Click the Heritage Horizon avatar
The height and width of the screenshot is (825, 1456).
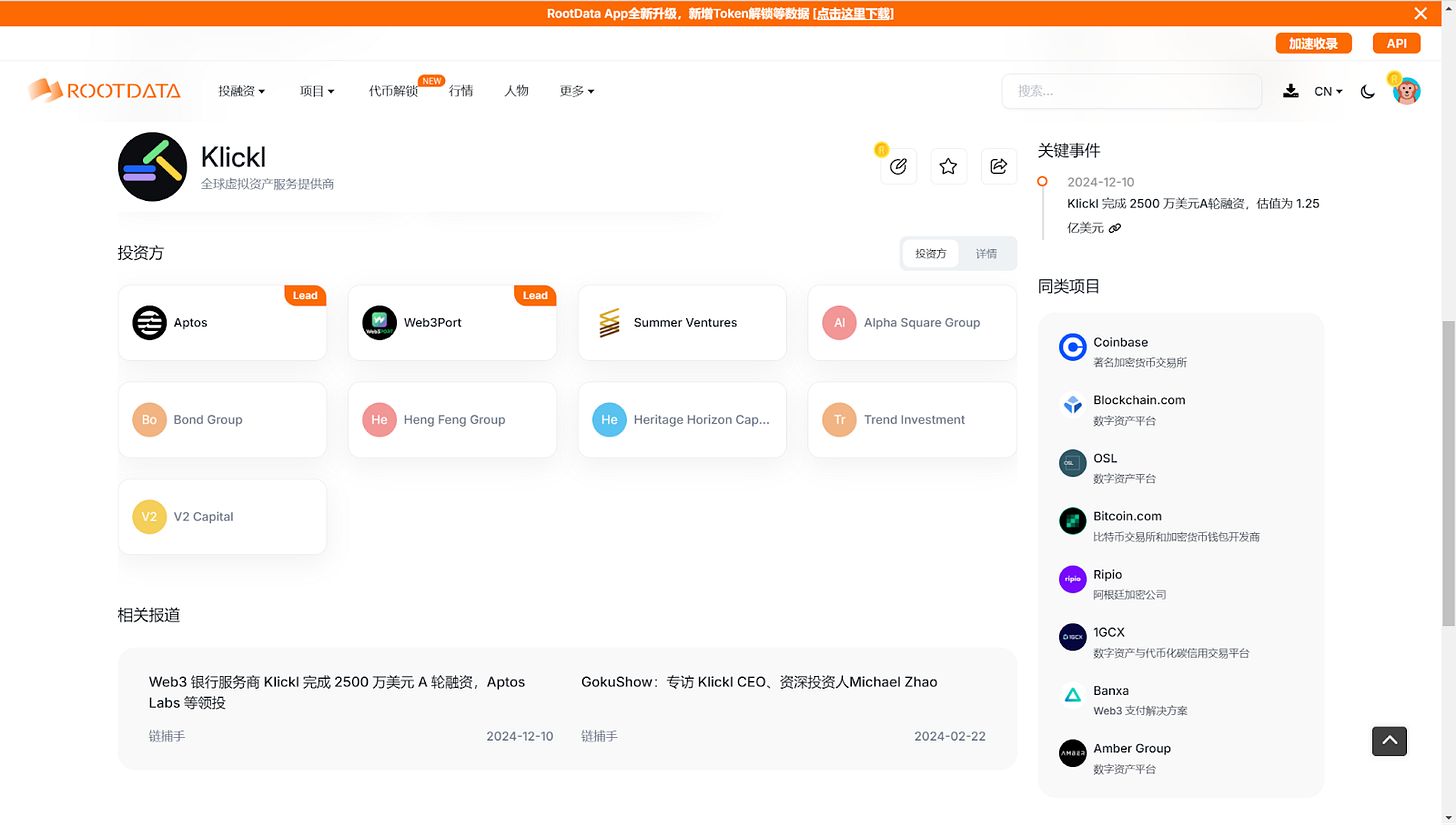[x=609, y=419]
